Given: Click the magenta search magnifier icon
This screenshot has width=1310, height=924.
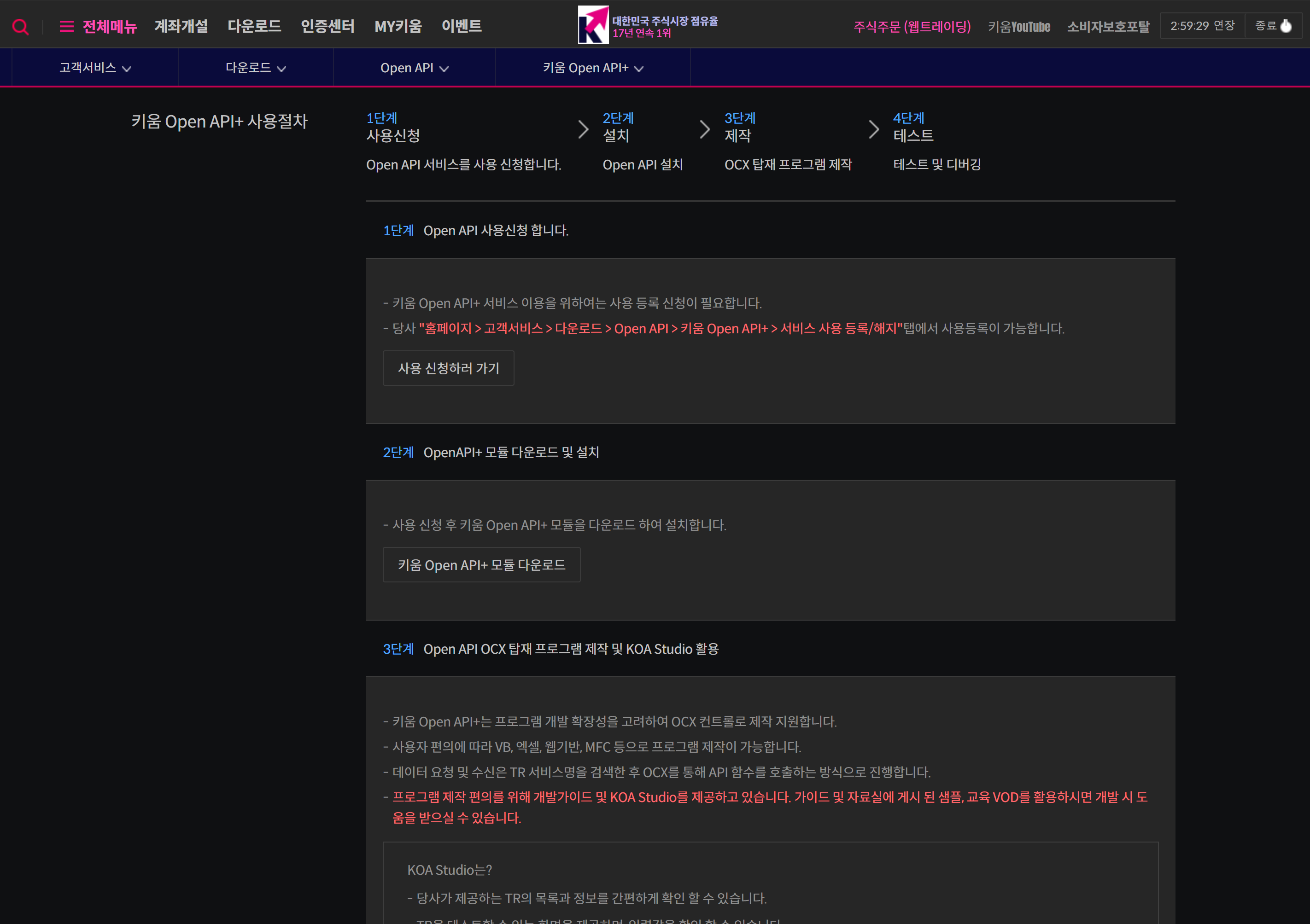Looking at the screenshot, I should point(21,27).
